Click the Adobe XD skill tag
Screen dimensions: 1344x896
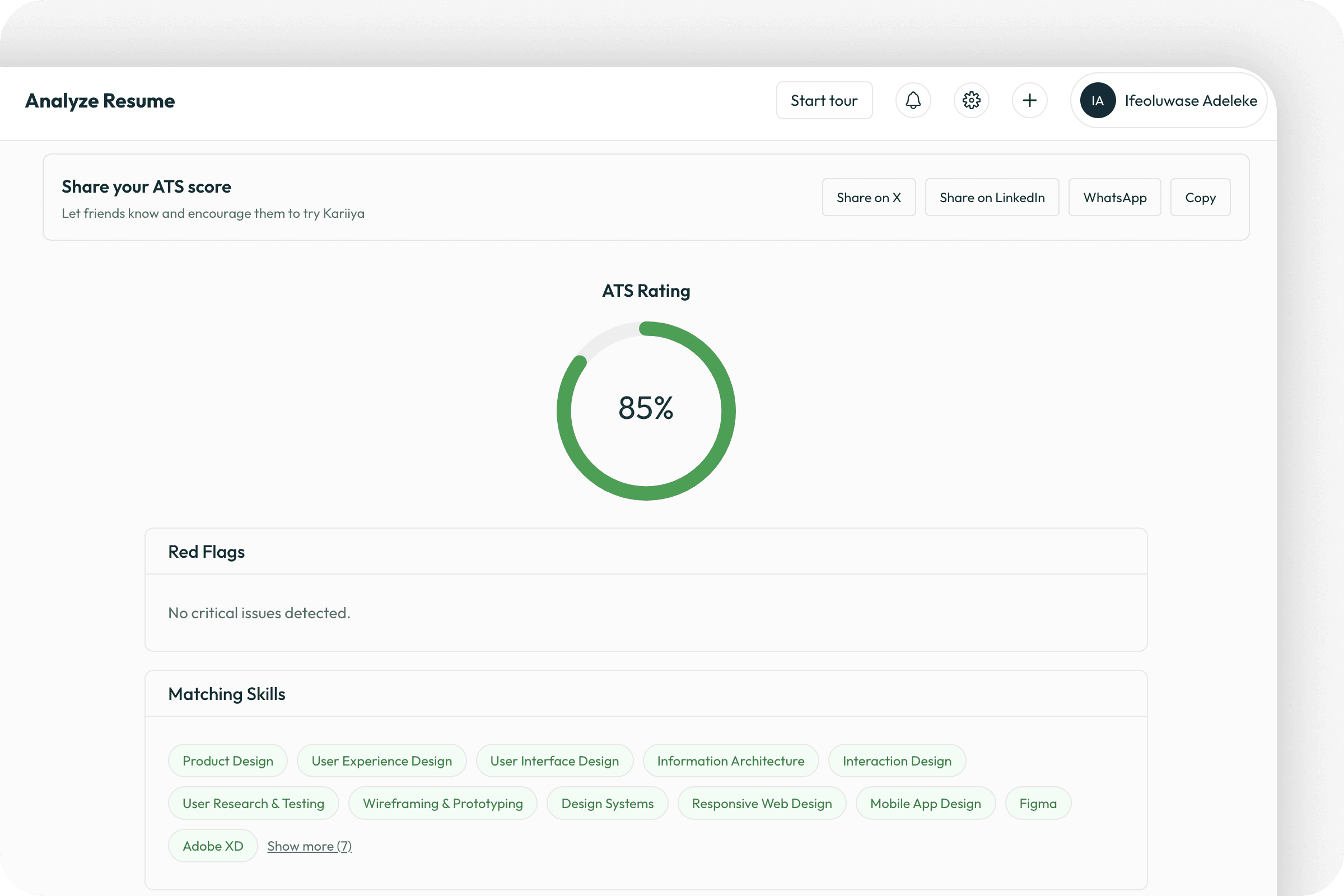213,846
